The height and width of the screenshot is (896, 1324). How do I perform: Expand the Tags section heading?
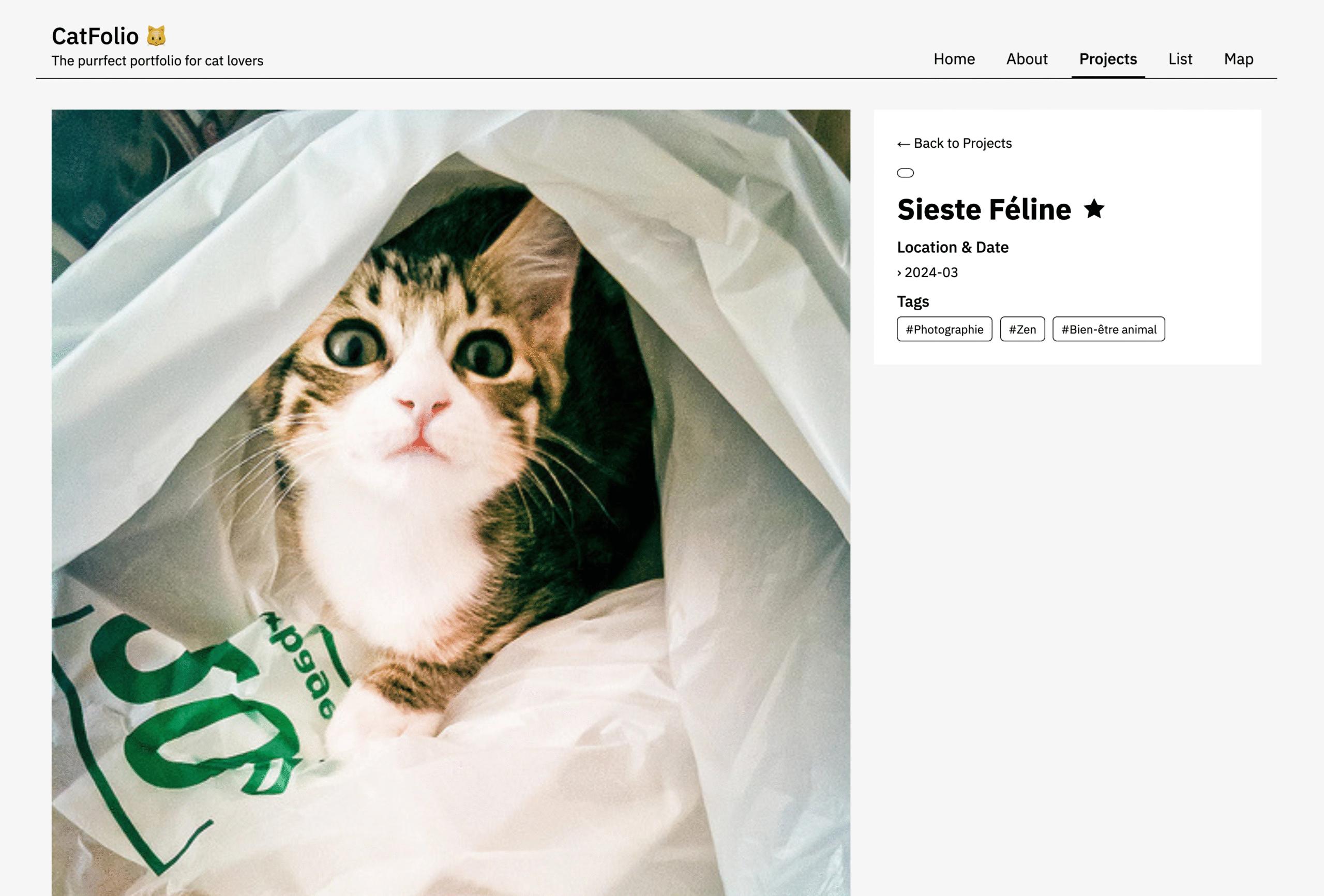pyautogui.click(x=913, y=301)
